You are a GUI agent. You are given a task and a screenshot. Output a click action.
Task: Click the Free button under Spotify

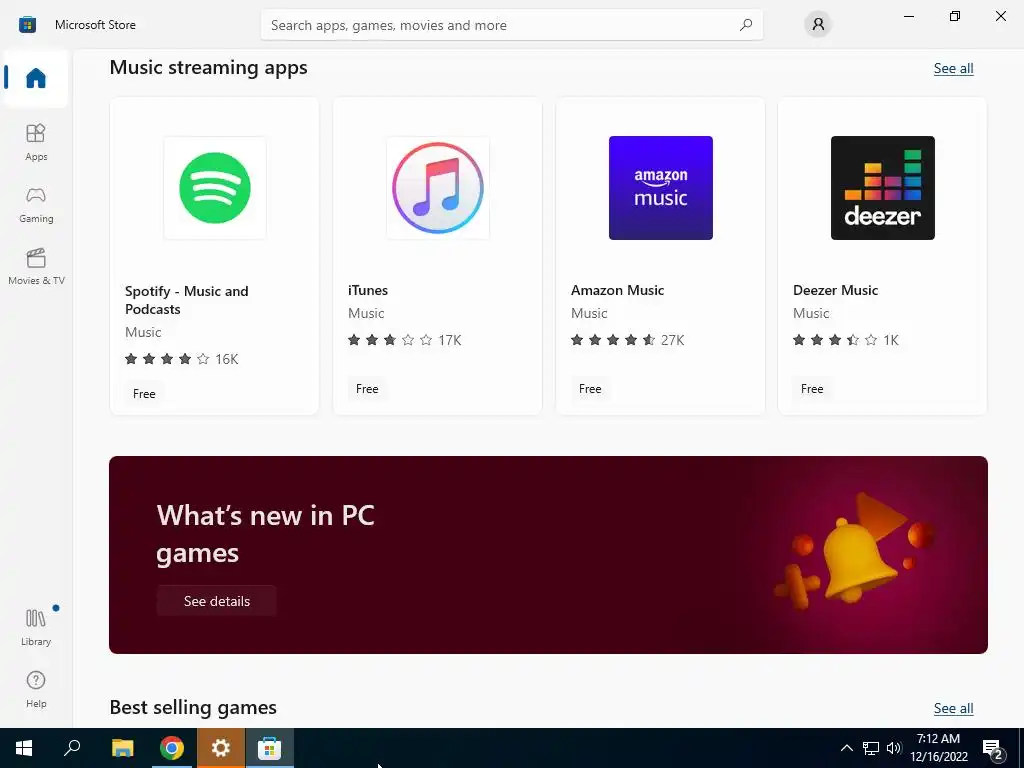[144, 394]
